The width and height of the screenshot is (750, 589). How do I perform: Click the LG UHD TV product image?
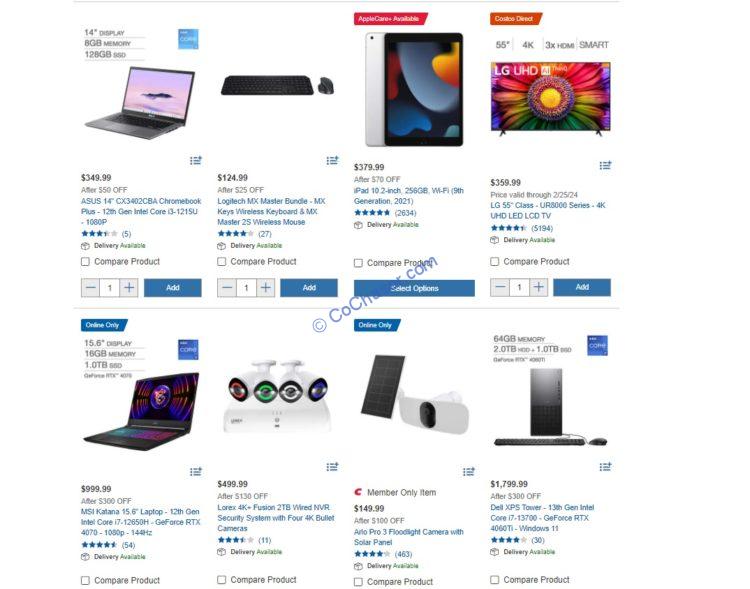point(551,98)
